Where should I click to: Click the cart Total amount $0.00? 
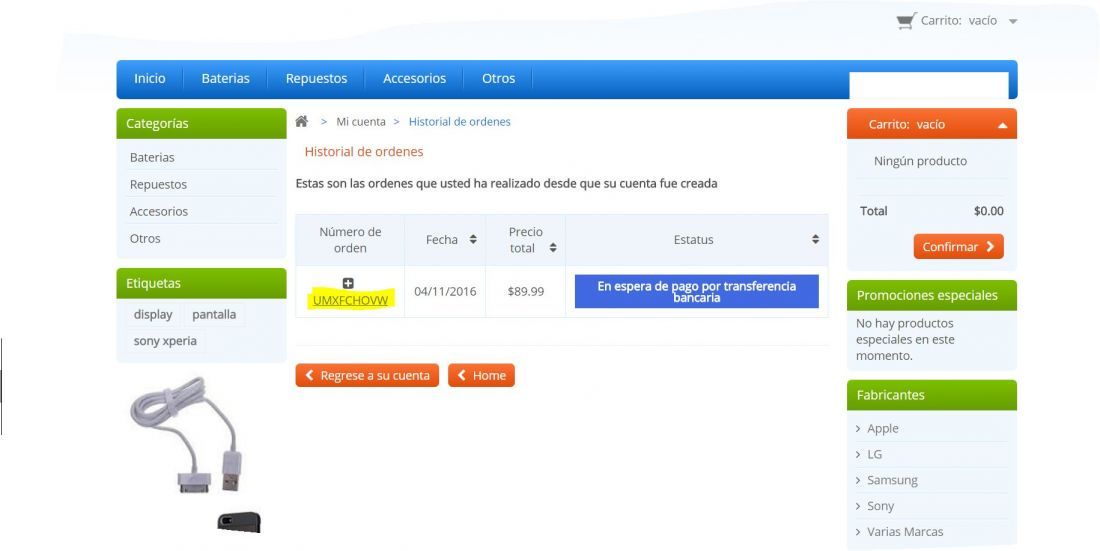click(x=988, y=211)
